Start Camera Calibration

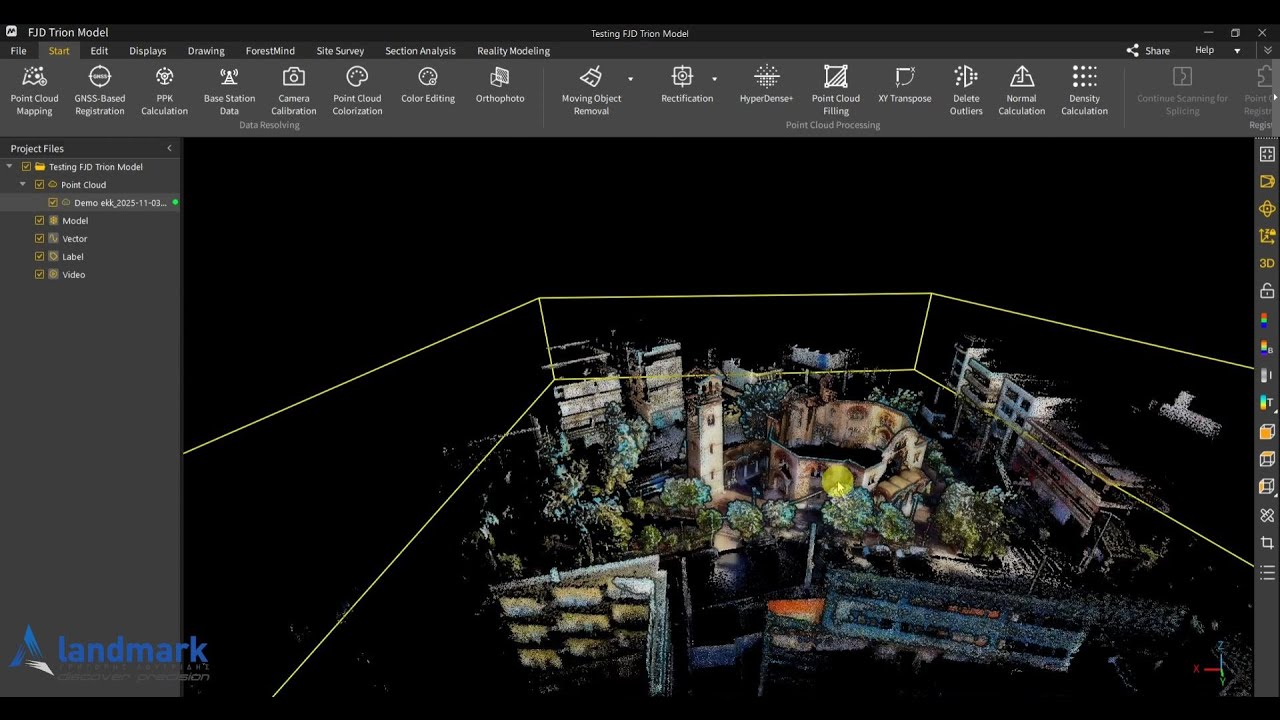(x=294, y=91)
